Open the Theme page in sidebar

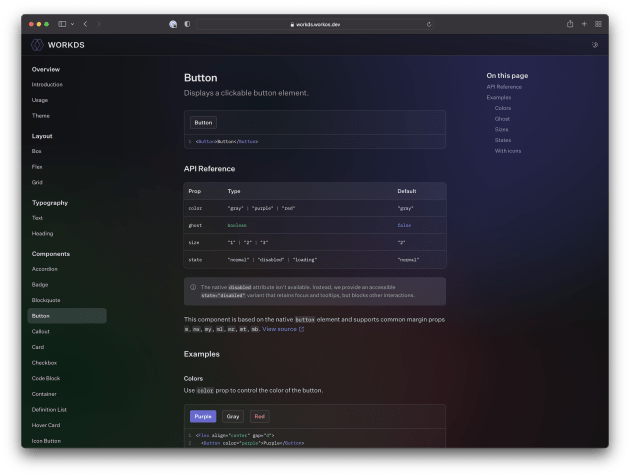(x=41, y=116)
